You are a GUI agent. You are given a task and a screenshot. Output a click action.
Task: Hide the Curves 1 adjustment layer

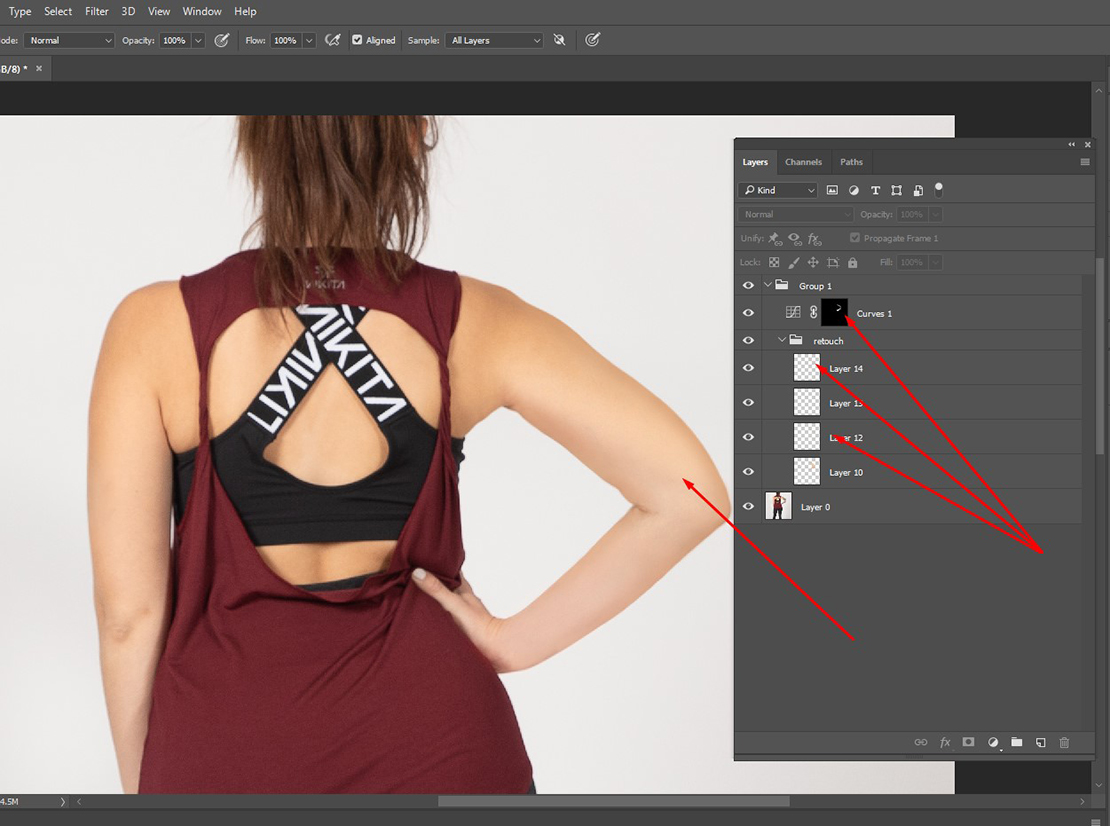tap(748, 313)
